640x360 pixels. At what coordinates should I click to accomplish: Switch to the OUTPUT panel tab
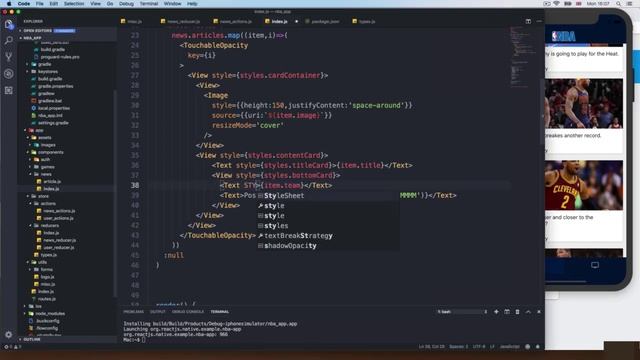(x=158, y=312)
